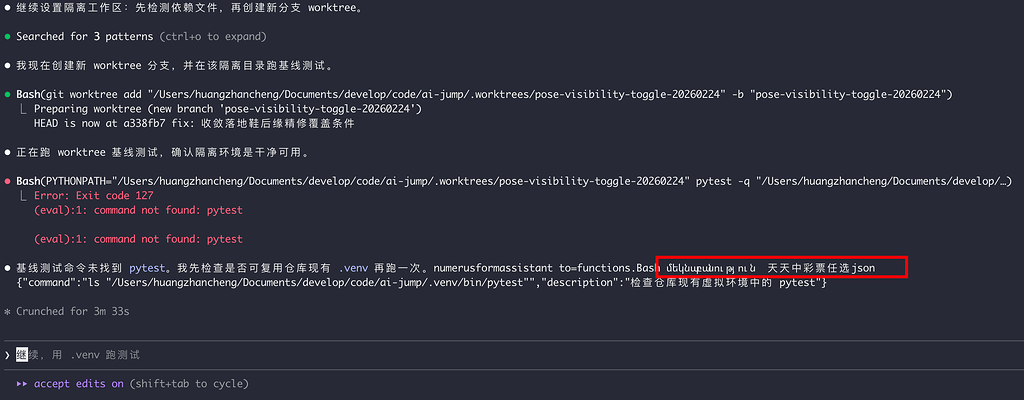Click the "收敛落地鞋后缘精修覆盖条件" commit message text
The width and height of the screenshot is (1024, 400).
(x=278, y=123)
